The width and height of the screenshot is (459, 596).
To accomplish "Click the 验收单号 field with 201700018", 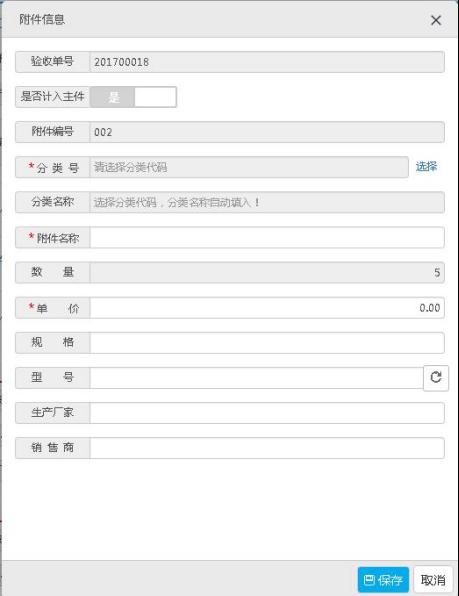I will point(267,62).
